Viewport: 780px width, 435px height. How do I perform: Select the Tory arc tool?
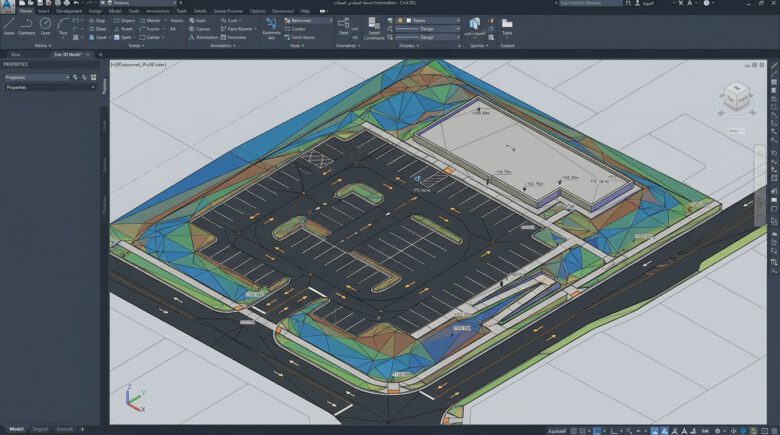click(63, 26)
